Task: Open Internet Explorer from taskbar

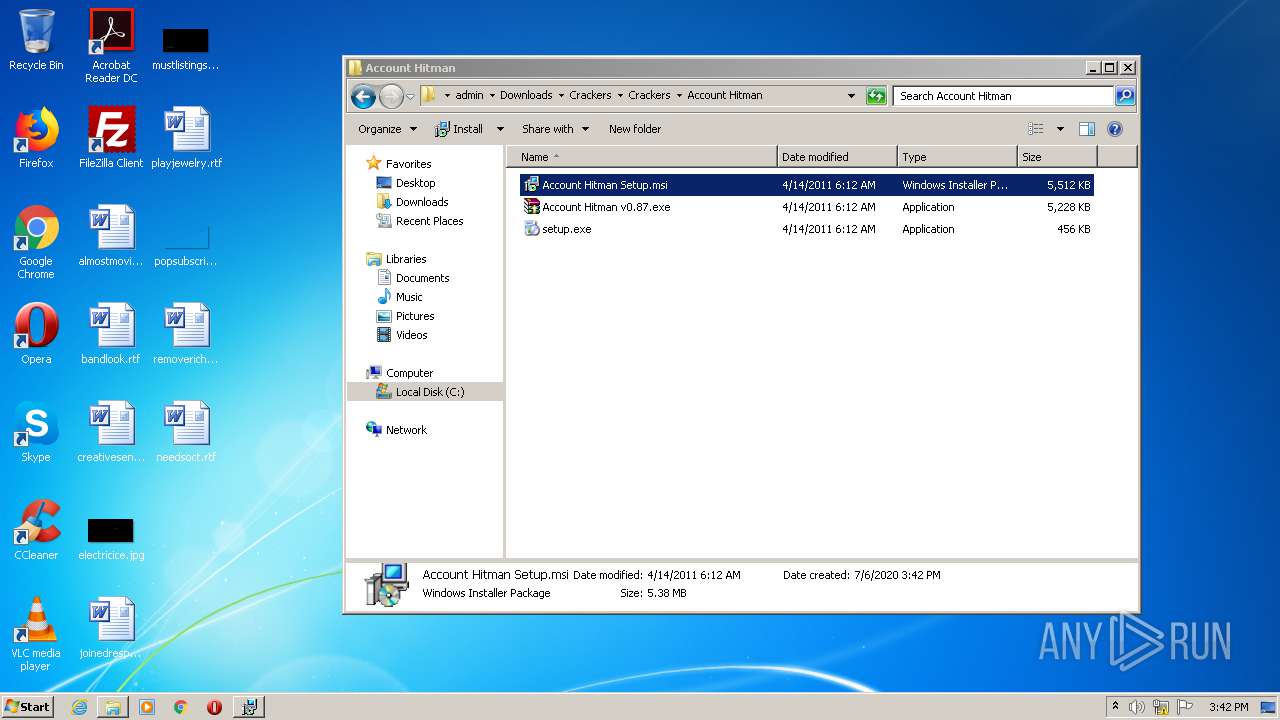Action: (79, 707)
